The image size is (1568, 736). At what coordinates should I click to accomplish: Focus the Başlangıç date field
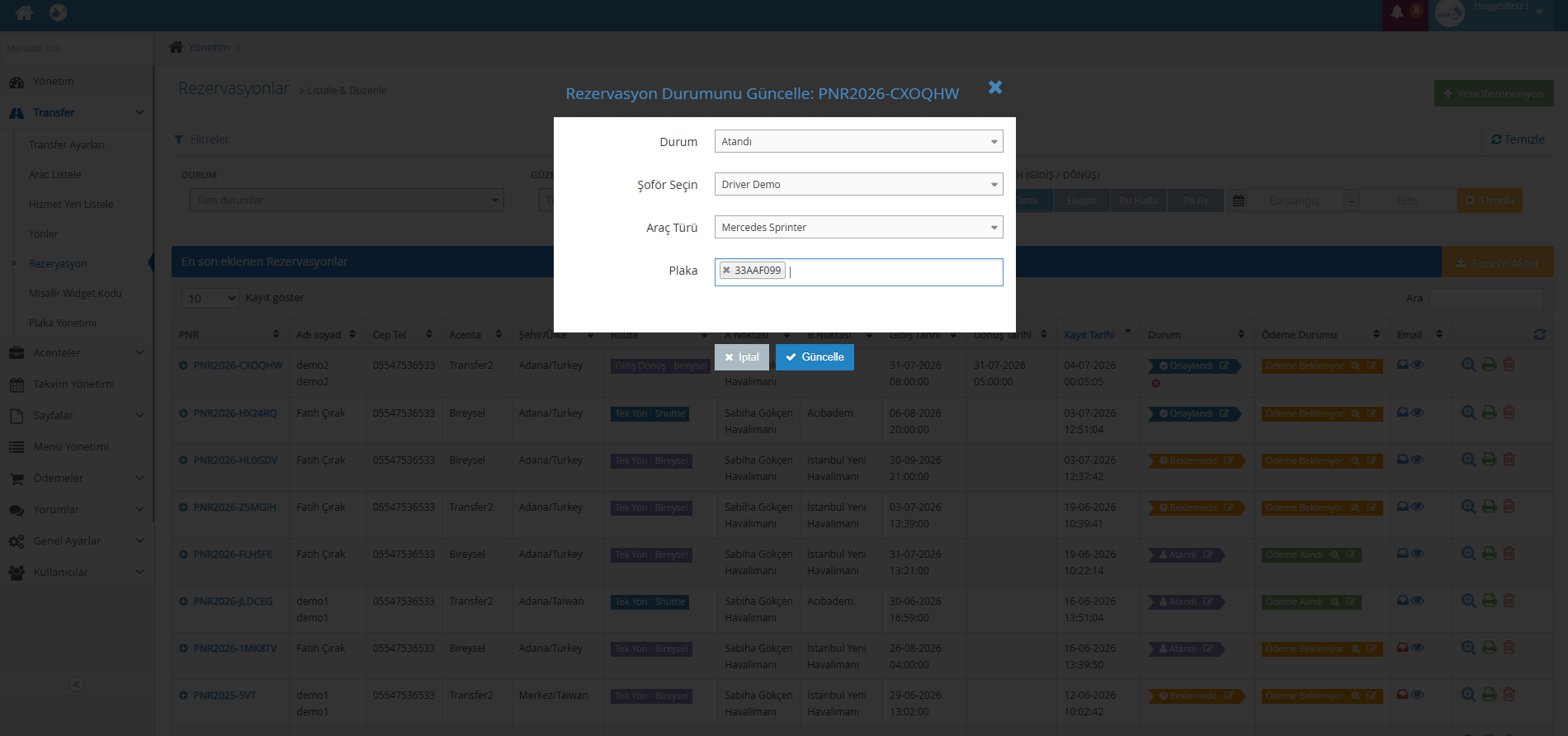click(x=1294, y=201)
